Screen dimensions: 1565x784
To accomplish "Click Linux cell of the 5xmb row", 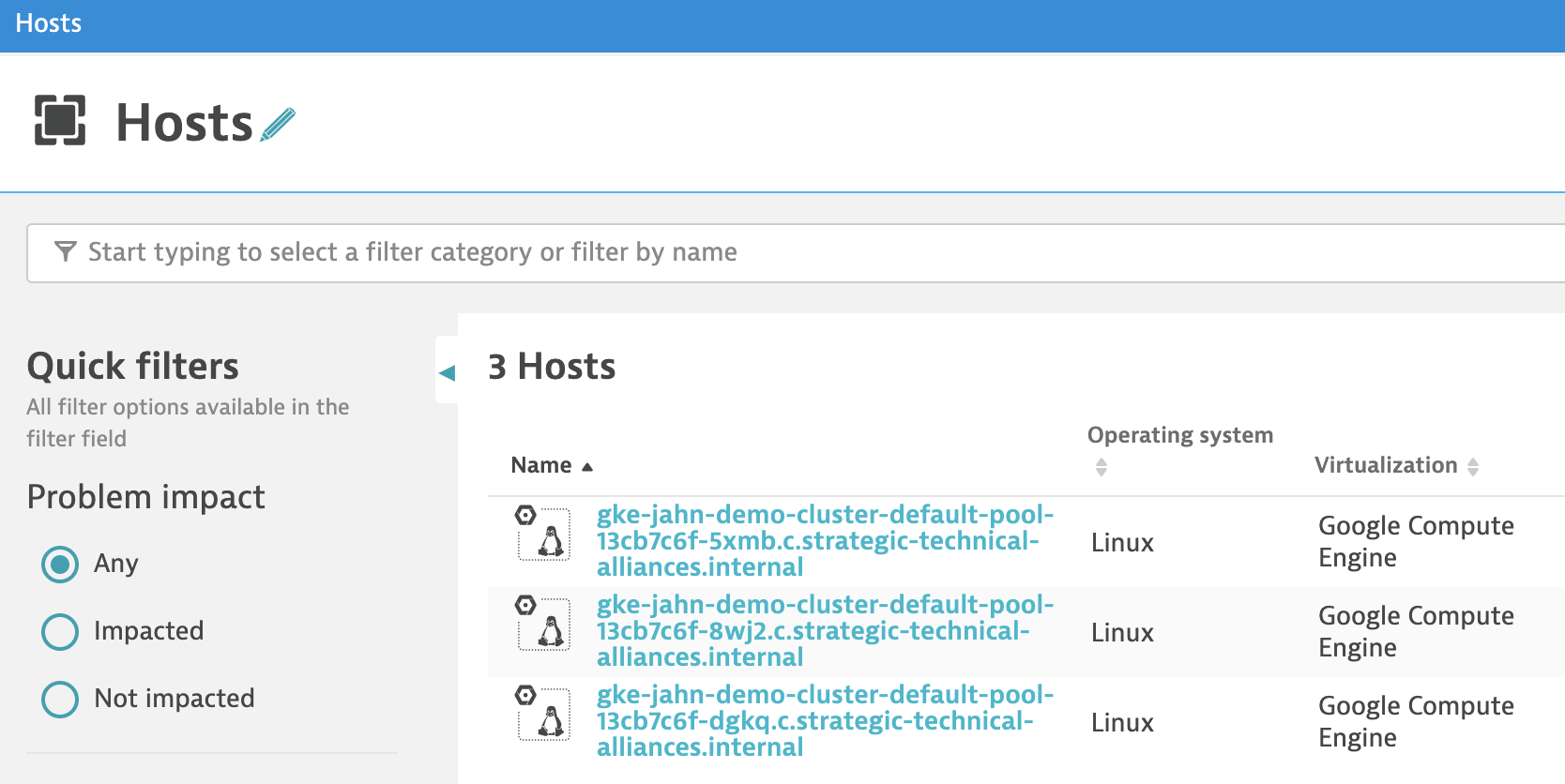I will click(x=1122, y=543).
